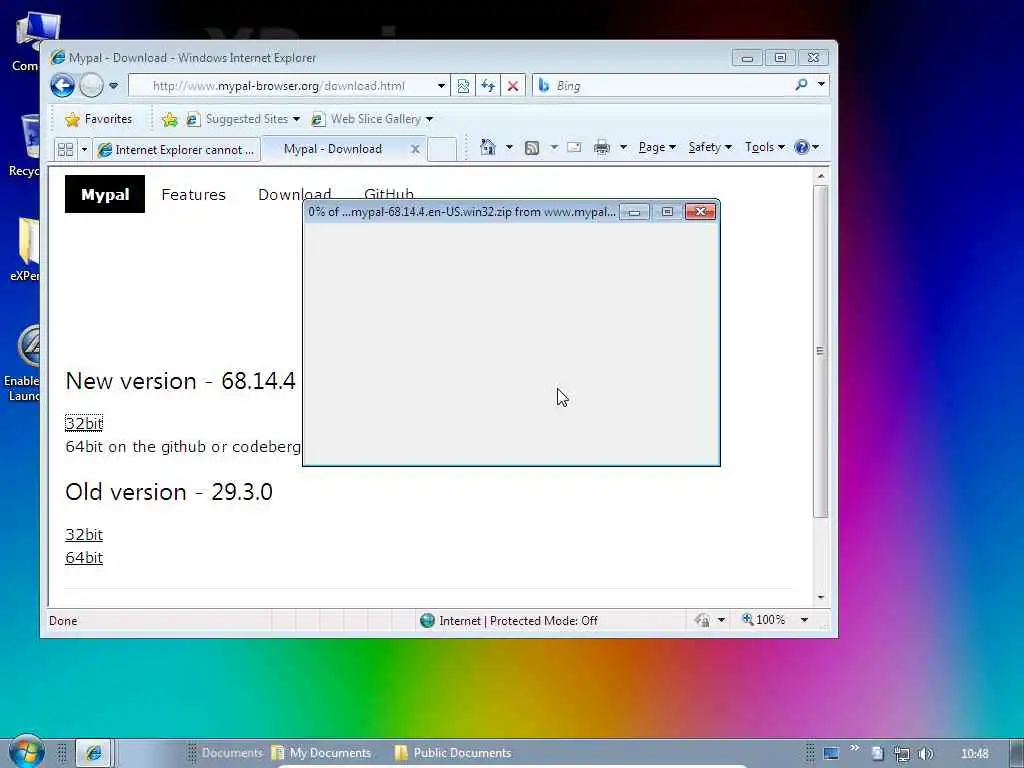Add to Favorites Bar star icon

(x=170, y=119)
